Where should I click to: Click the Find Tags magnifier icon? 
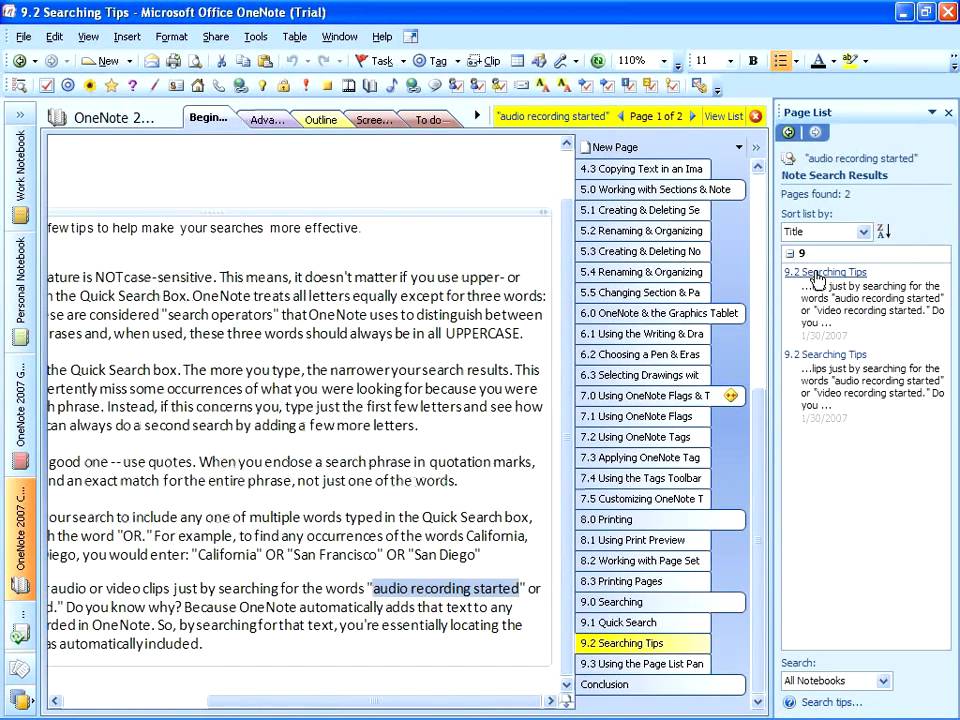tap(20, 86)
